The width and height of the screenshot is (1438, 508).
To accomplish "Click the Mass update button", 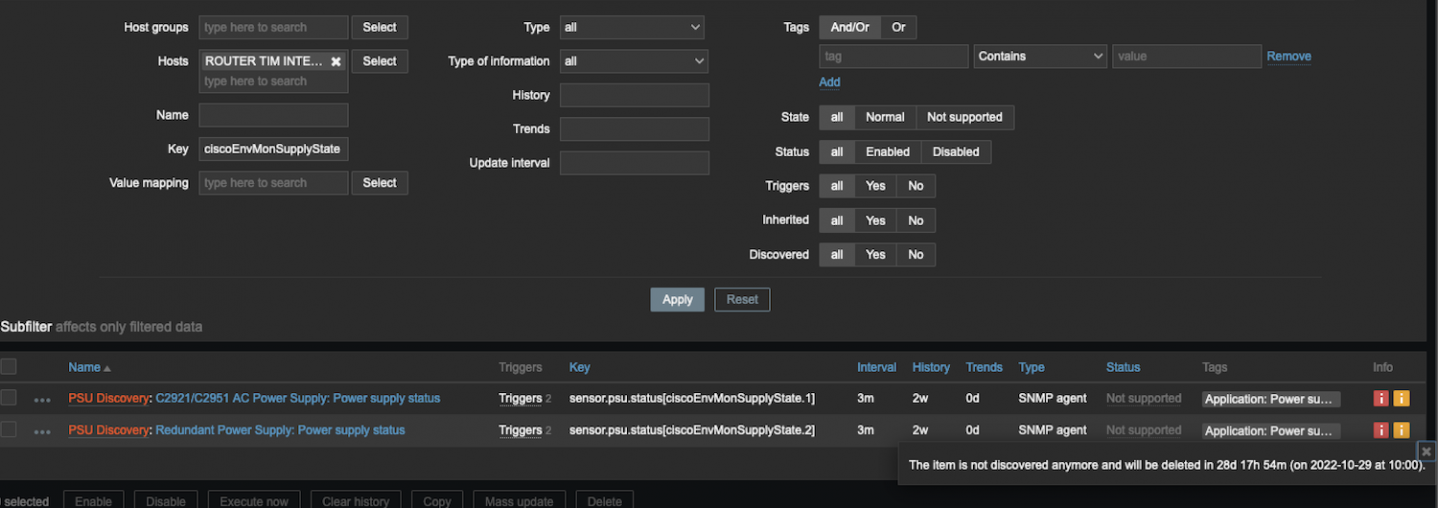I will click(x=520, y=501).
